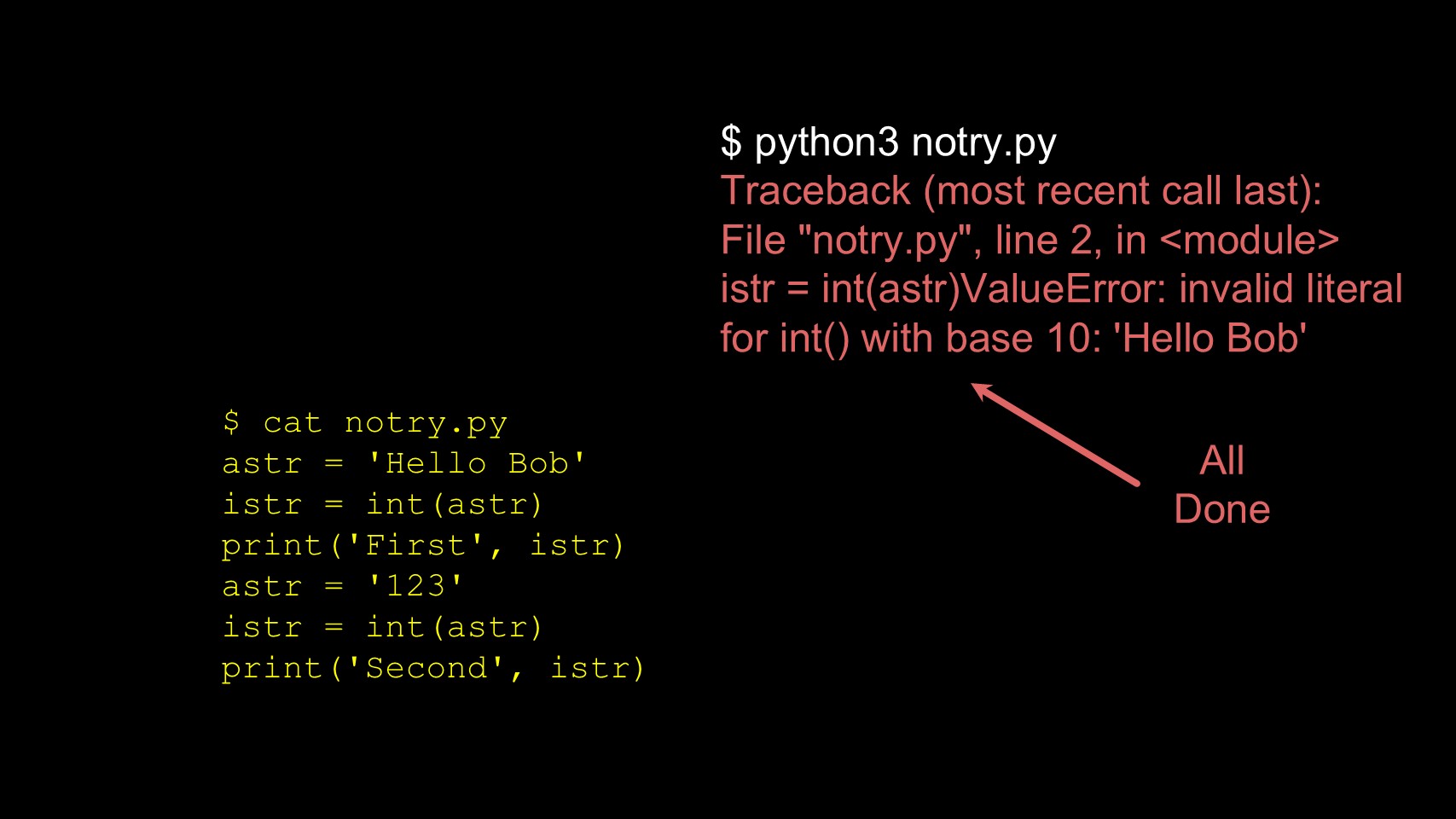Click the print('First', istr) statement
The height and width of the screenshot is (819, 1456).
[x=422, y=545]
